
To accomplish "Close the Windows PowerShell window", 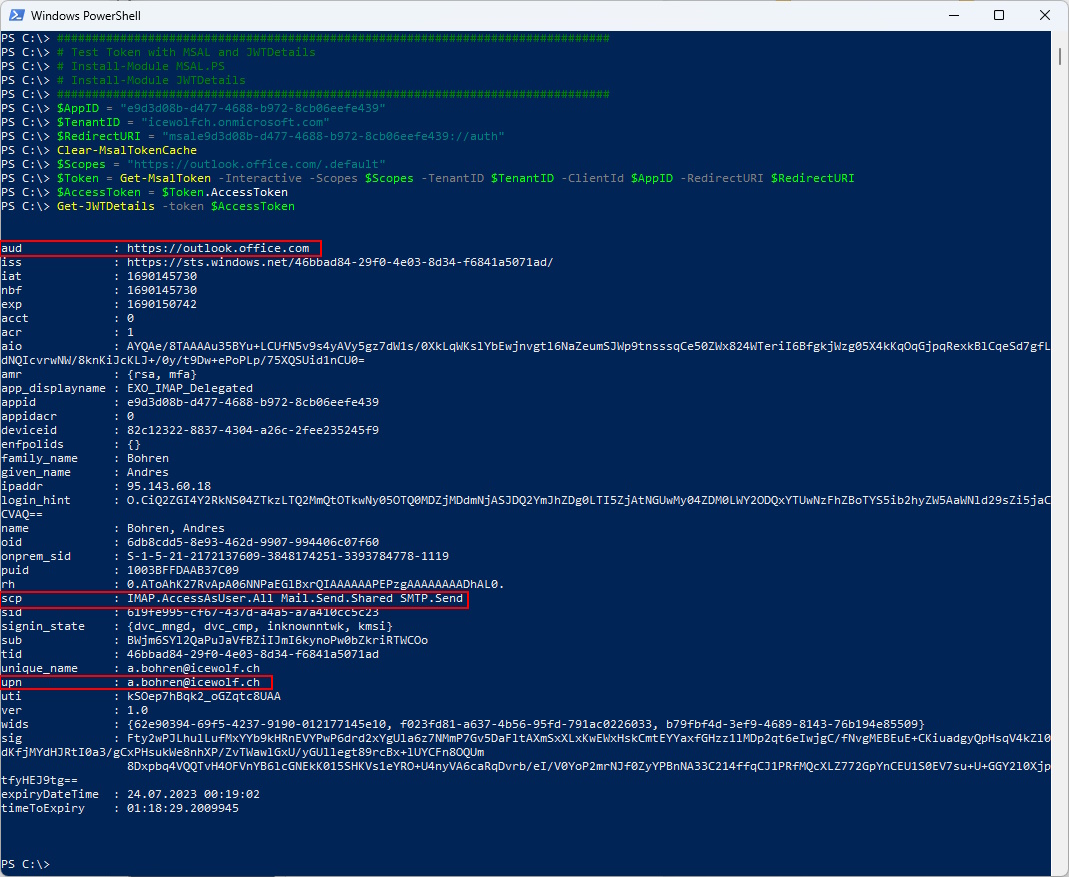I will click(x=1044, y=15).
